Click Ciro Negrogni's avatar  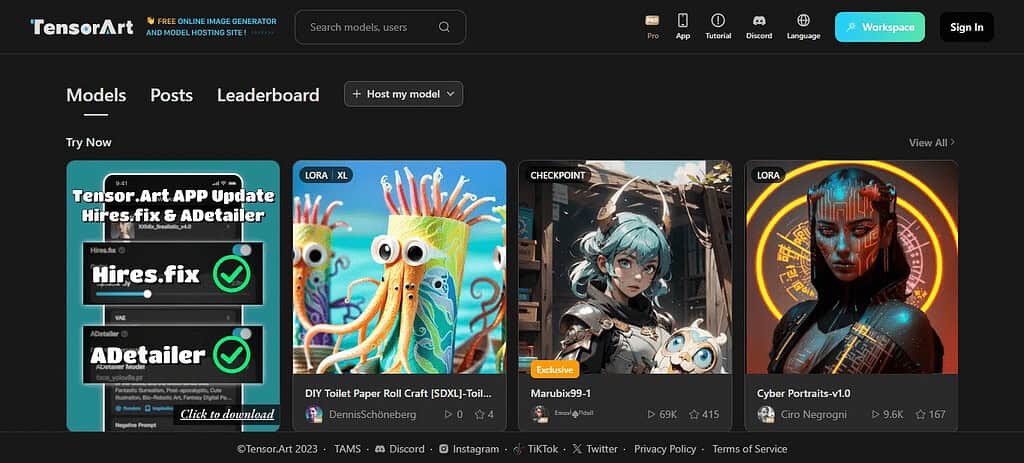point(766,414)
